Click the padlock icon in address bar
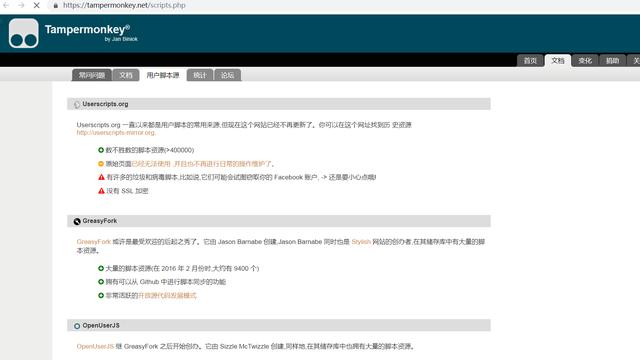This screenshot has width=640, height=360. (x=56, y=5)
